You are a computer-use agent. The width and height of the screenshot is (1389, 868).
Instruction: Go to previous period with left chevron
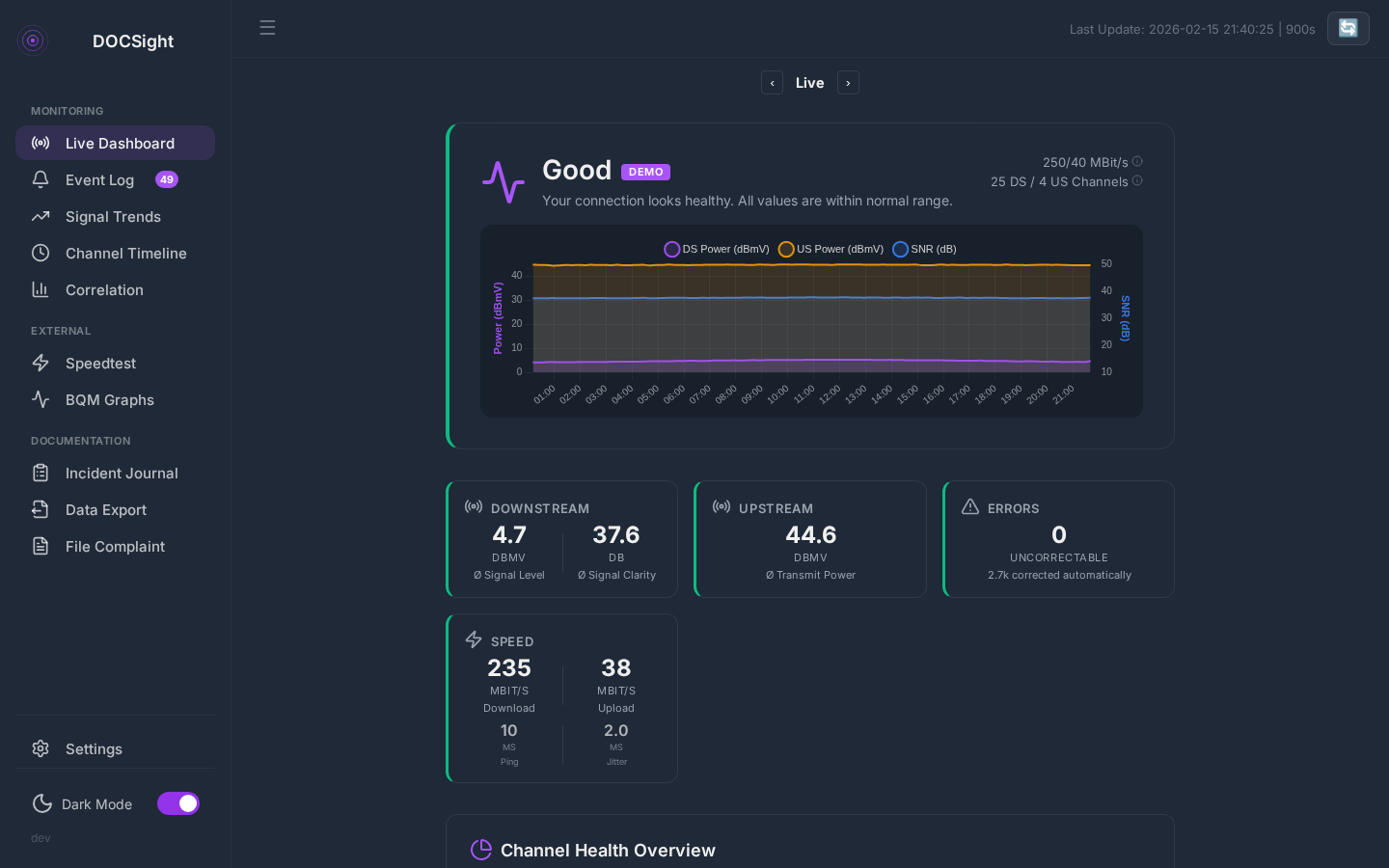click(x=772, y=83)
